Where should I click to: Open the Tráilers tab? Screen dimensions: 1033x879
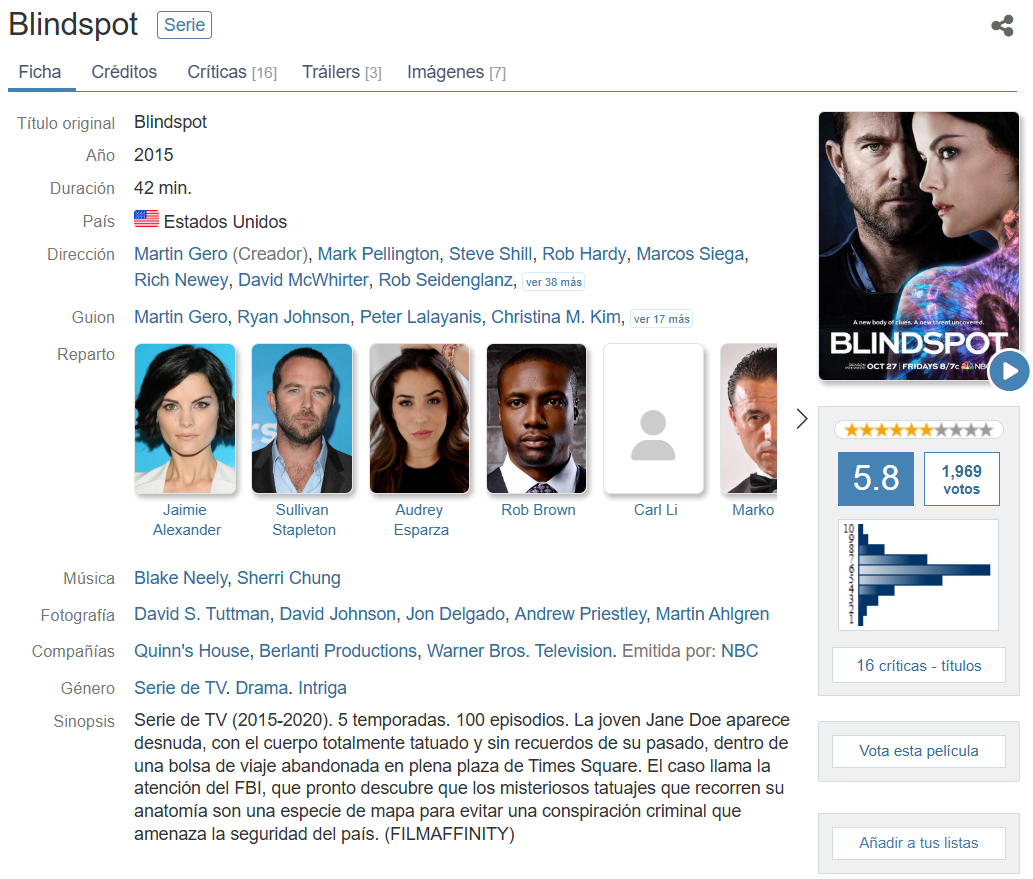[341, 72]
